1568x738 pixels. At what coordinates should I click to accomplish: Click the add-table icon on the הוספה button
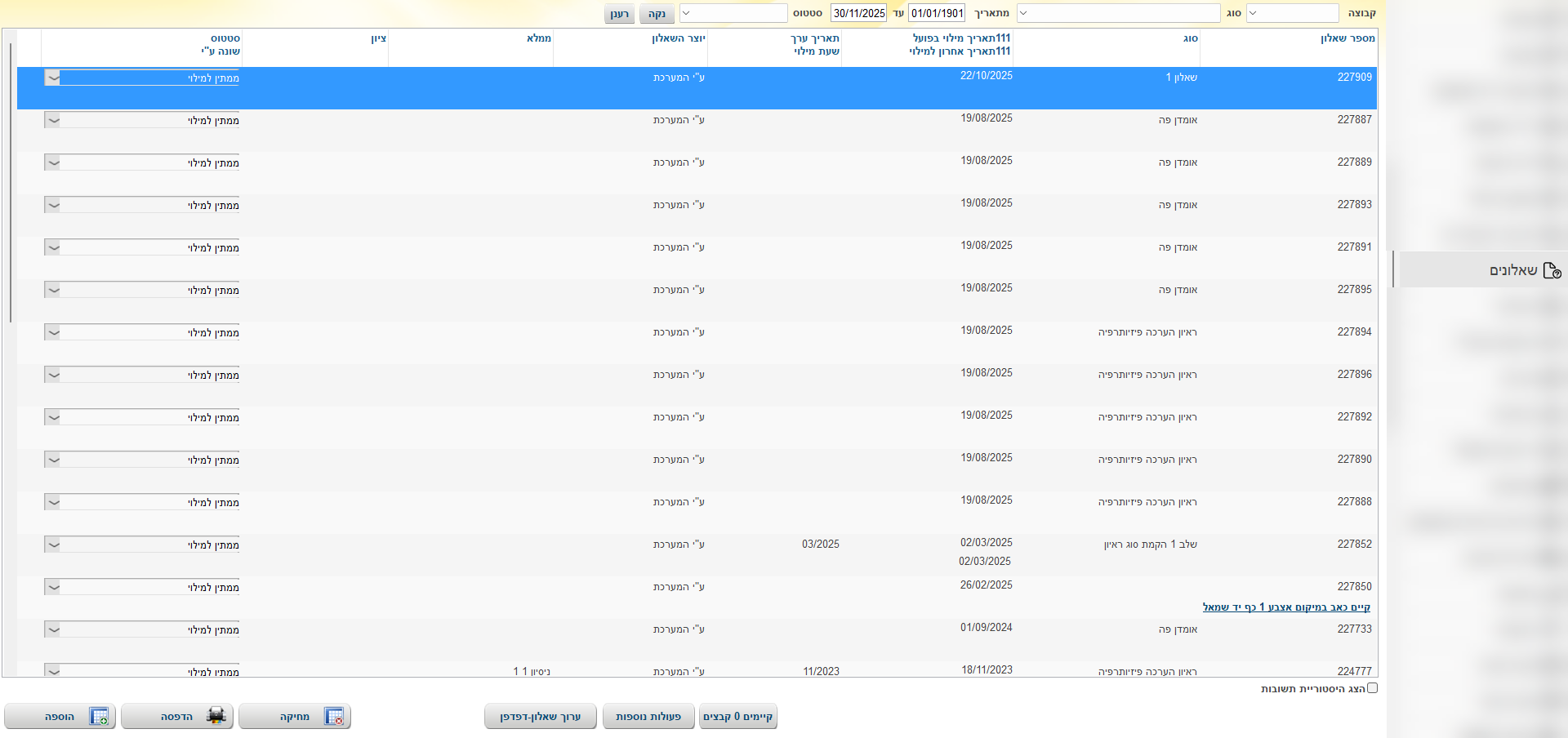(x=99, y=717)
